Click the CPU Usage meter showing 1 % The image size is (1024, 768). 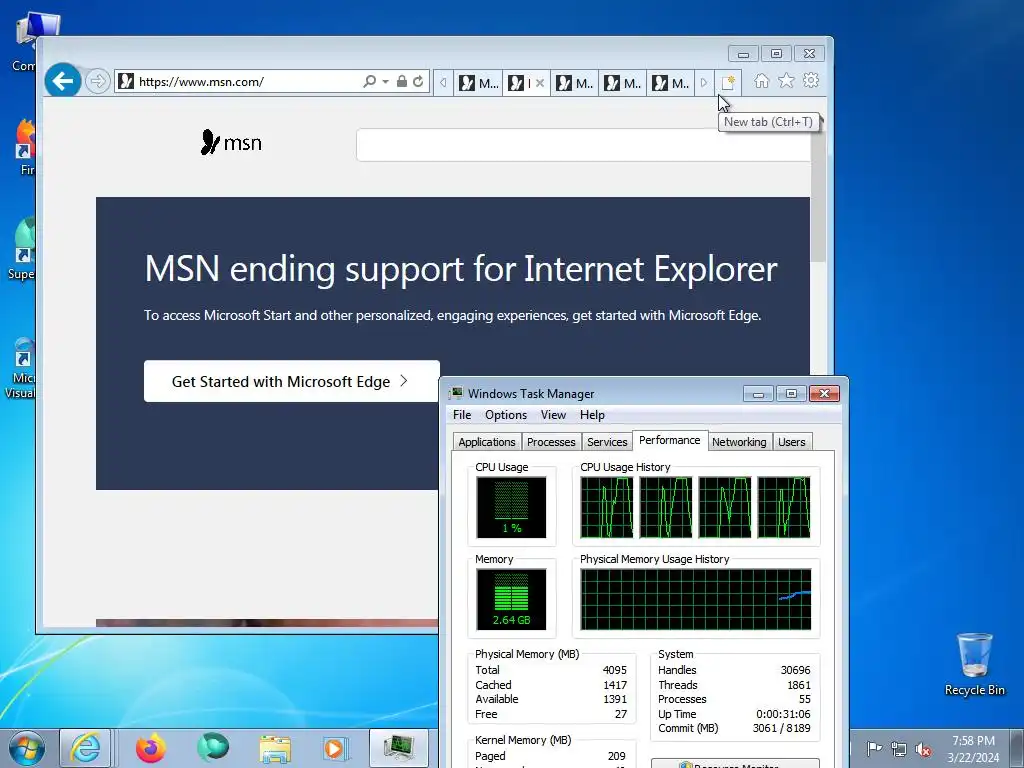[x=511, y=507]
